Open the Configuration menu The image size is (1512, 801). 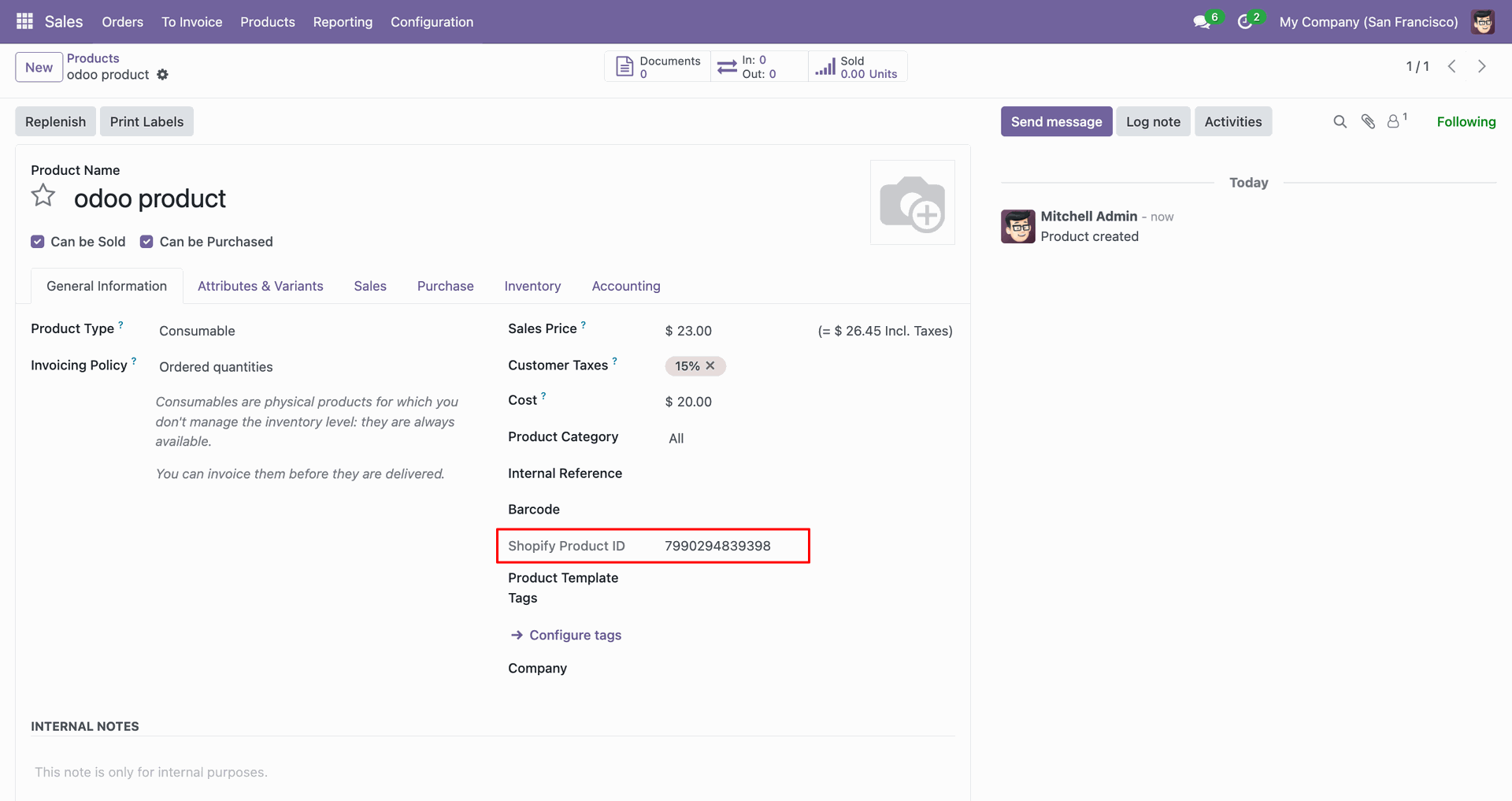[x=432, y=22]
